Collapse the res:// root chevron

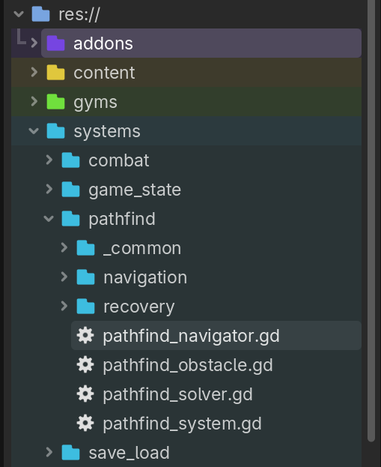19,14
